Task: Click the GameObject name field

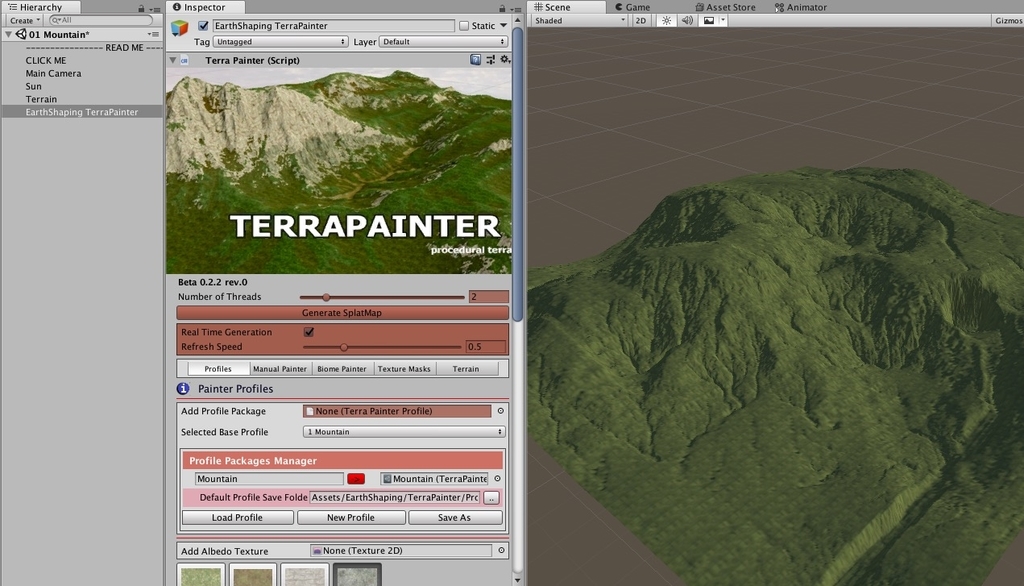Action: pos(333,25)
